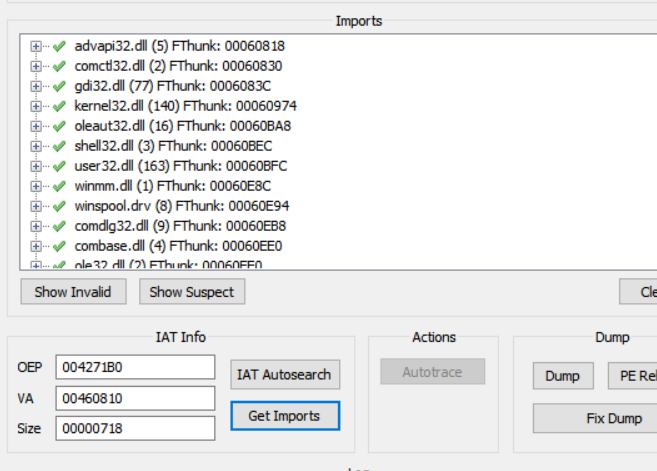The image size is (657, 471).
Task: Click green checkmark icon beside comdlg32.dll
Action: 59,226
